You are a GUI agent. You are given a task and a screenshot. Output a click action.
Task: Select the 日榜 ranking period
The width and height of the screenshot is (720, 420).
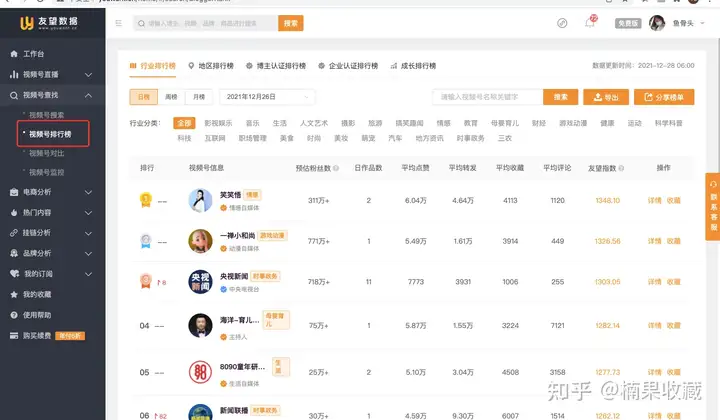pos(144,97)
